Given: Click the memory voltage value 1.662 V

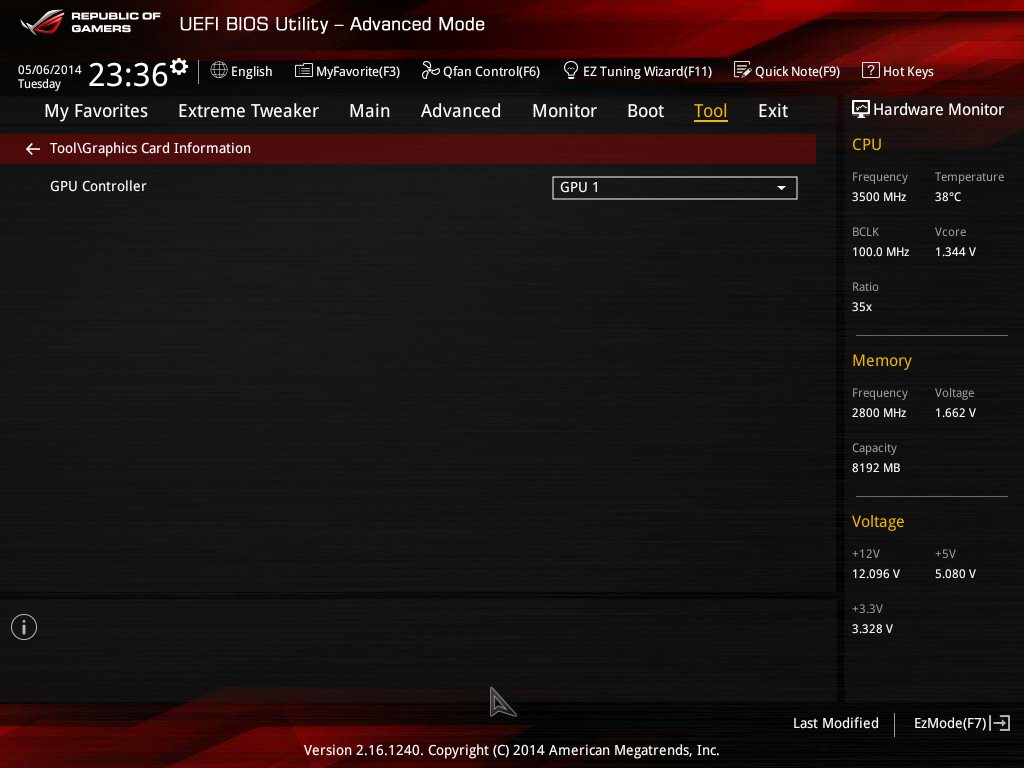Looking at the screenshot, I should (955, 413).
